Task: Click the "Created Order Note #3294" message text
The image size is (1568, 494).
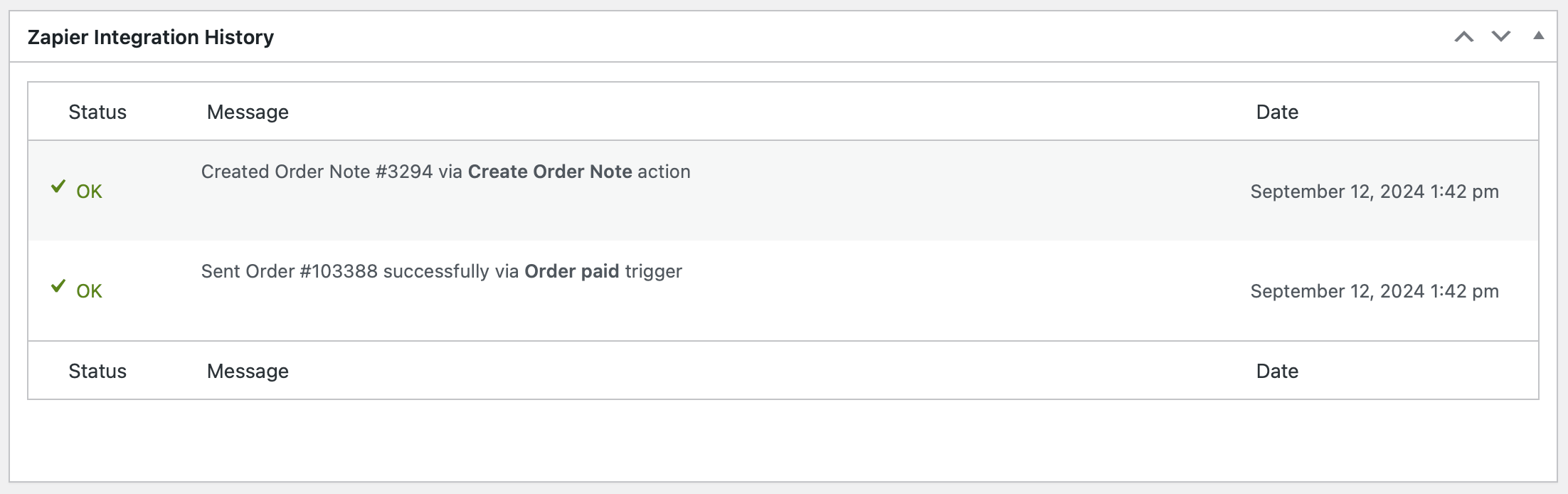Action: coord(317,172)
